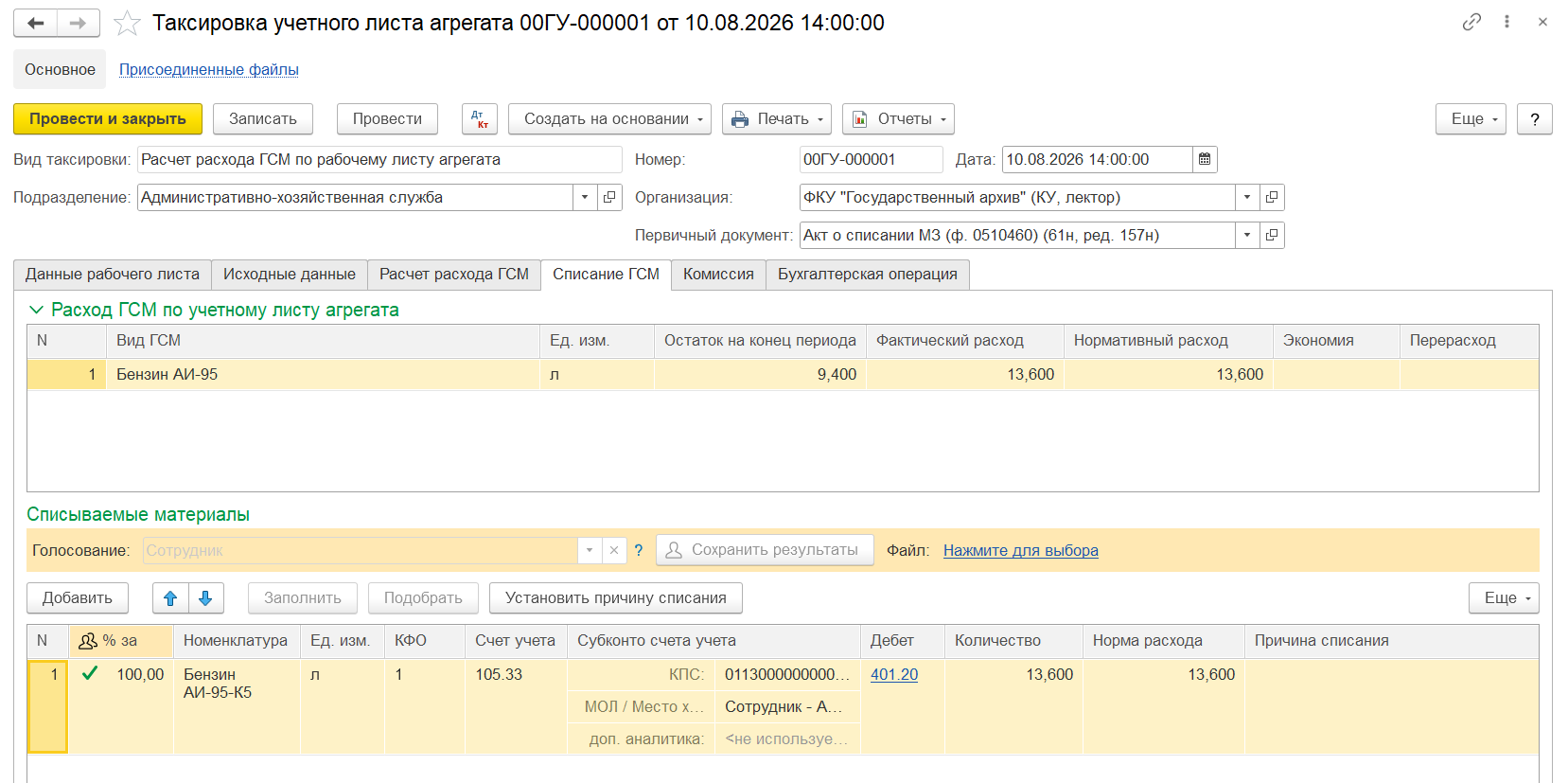Expand Организация dropdown list
The width and height of the screenshot is (1568, 783).
tap(1247, 198)
